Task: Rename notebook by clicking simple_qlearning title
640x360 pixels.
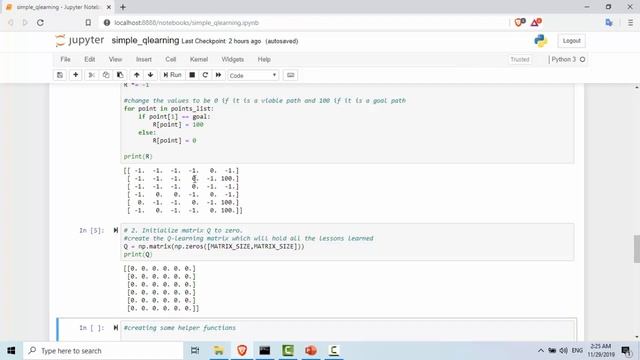Action: [x=145, y=40]
